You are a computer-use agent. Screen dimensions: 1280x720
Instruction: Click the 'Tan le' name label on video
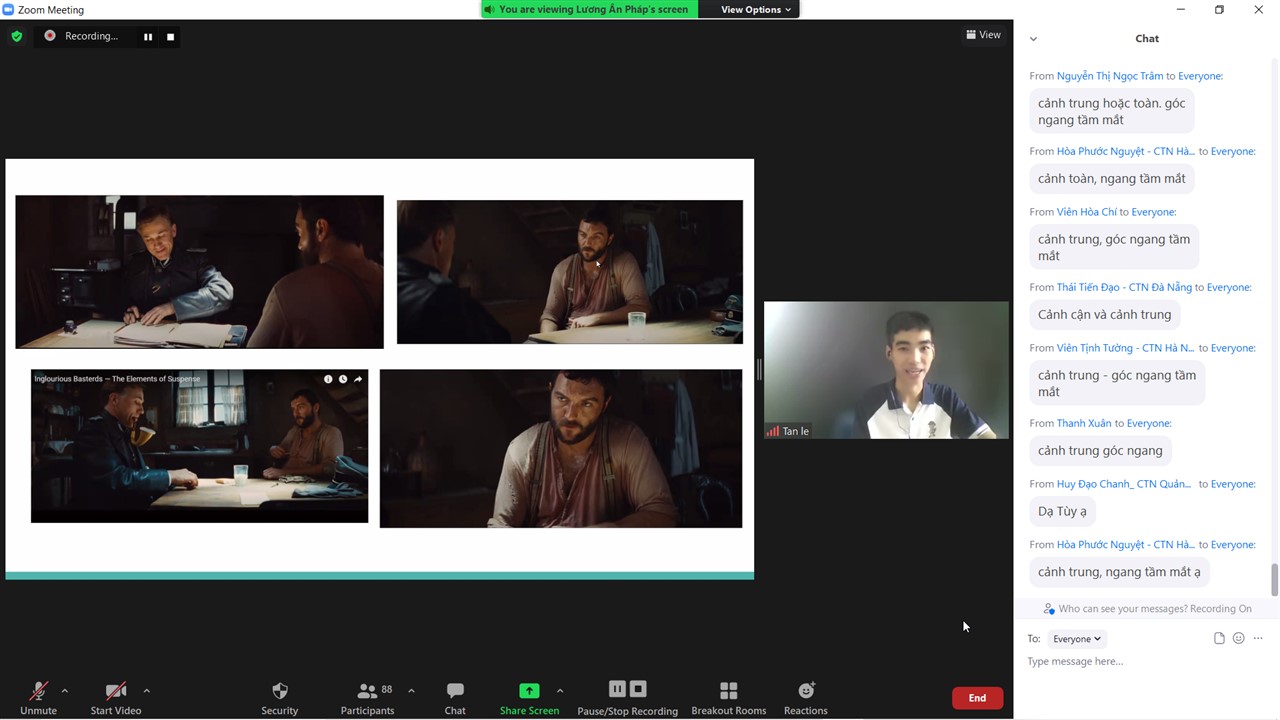click(x=796, y=432)
